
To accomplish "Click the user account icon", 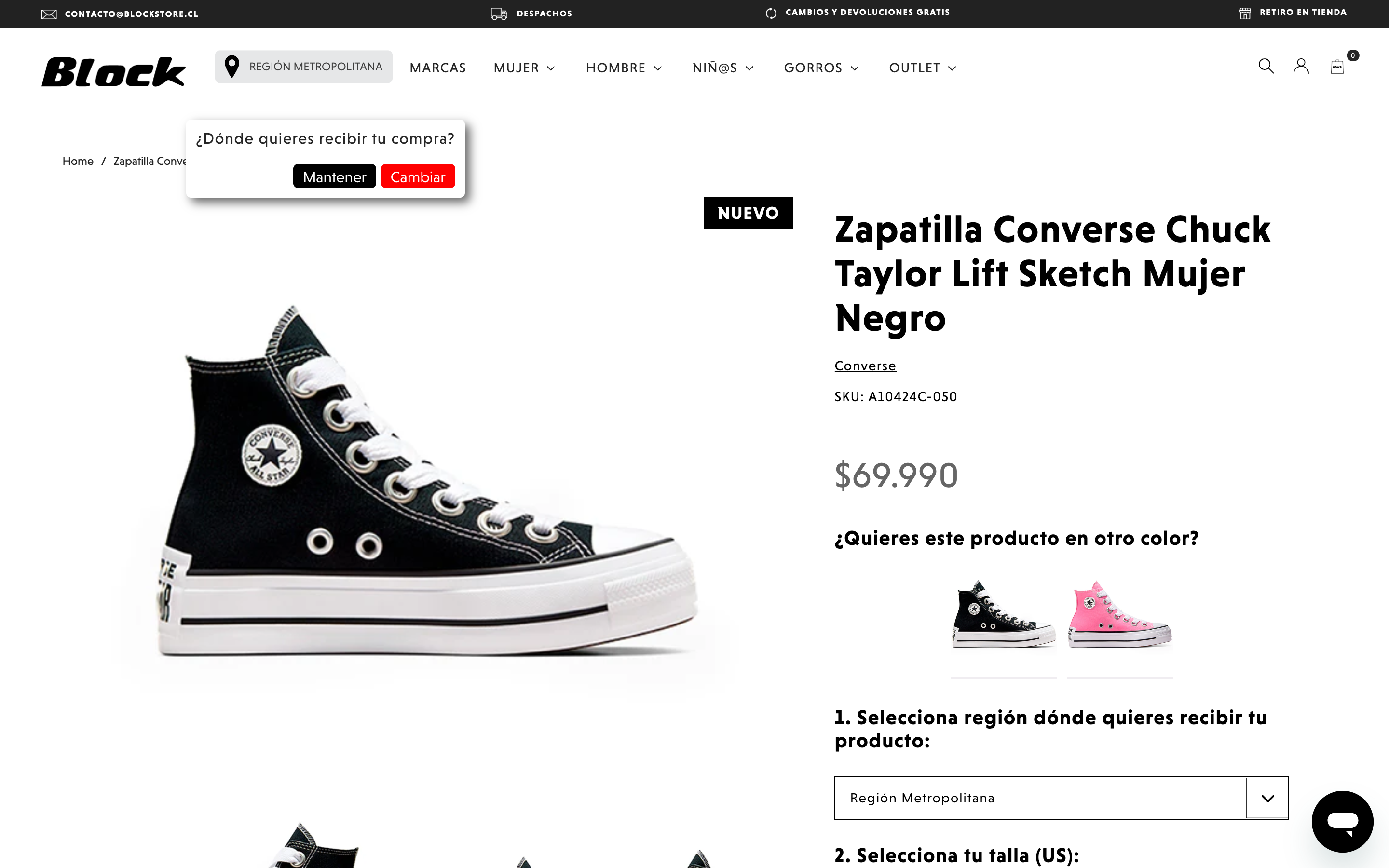I will coord(1301,67).
